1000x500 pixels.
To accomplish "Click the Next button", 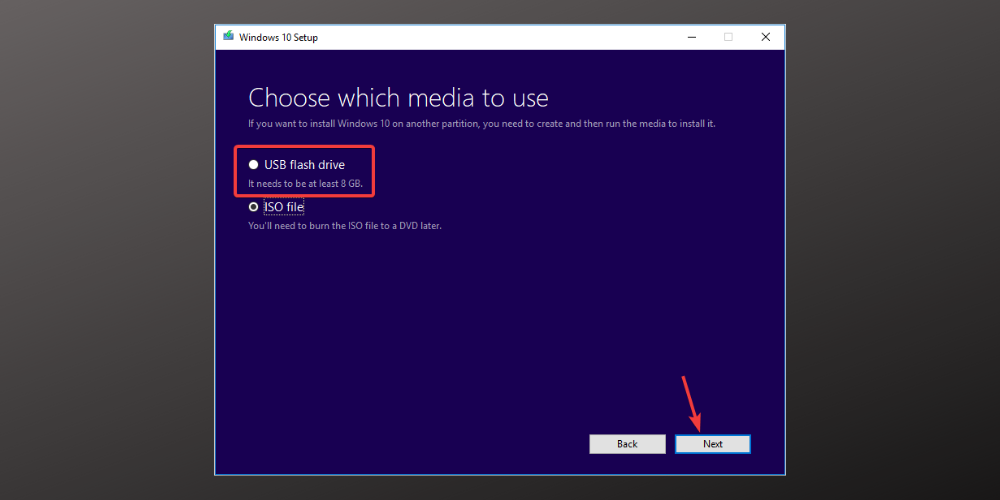I will (x=712, y=444).
